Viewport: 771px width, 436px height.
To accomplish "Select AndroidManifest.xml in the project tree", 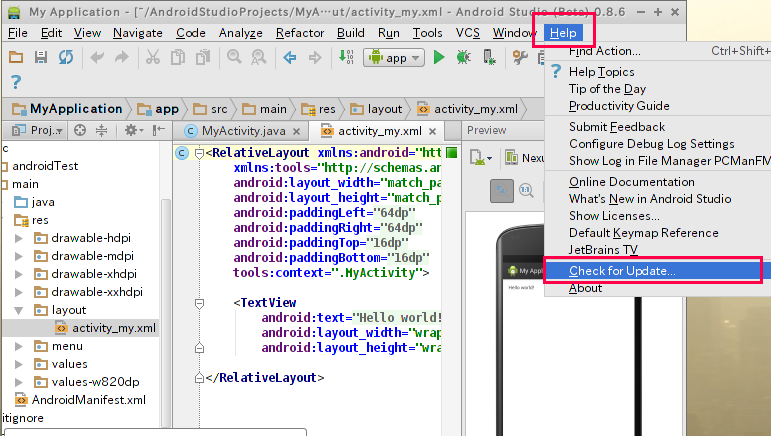I will coord(81,400).
